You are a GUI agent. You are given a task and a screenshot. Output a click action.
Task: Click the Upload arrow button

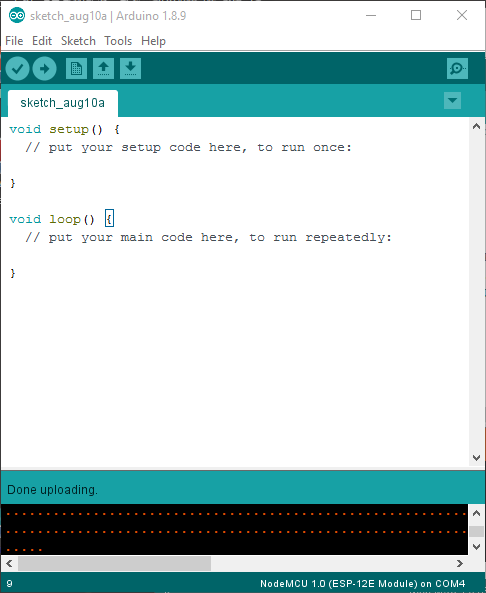[x=45, y=68]
